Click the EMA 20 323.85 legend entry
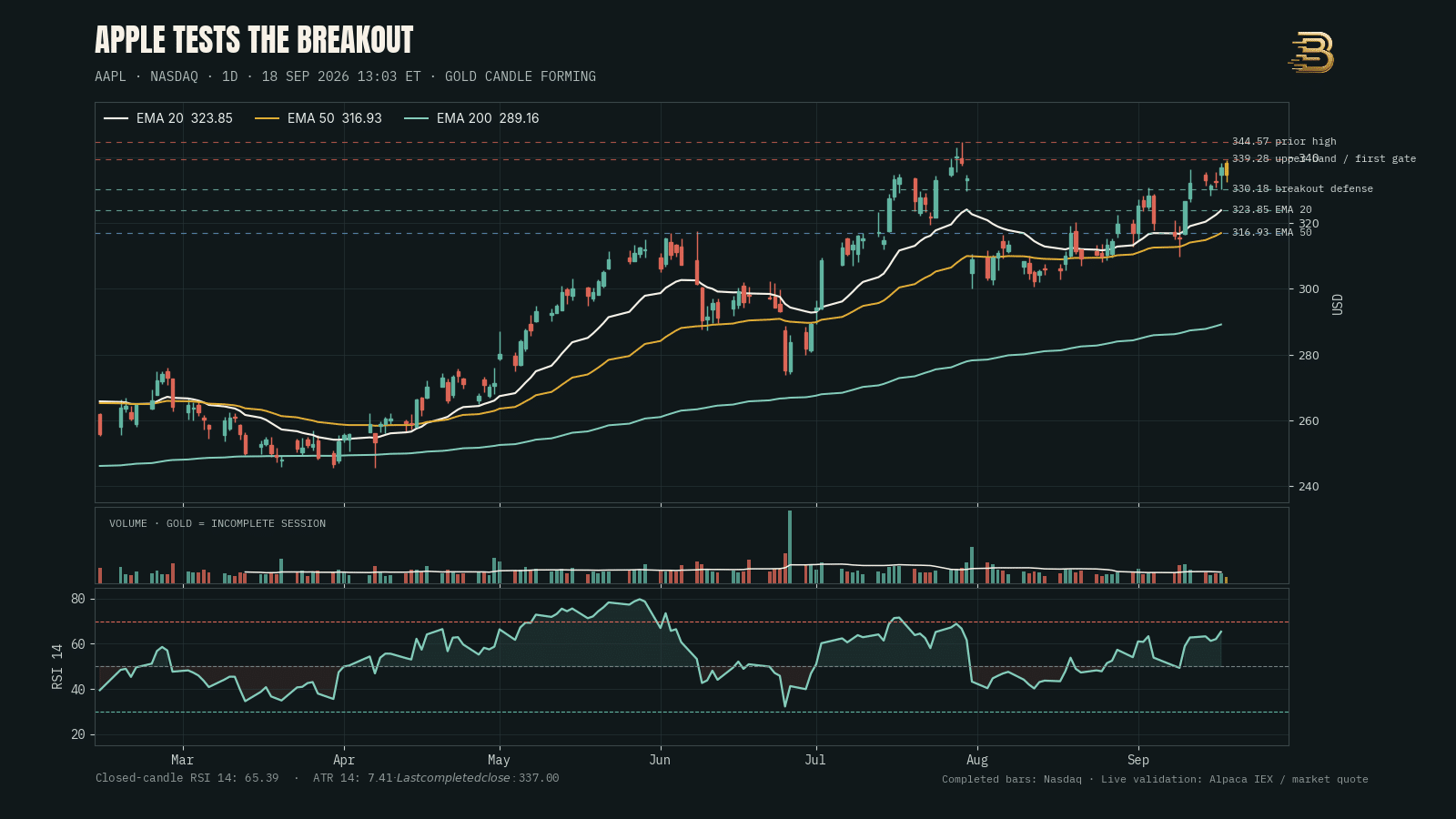Screen dimensions: 1456x819 [168, 118]
